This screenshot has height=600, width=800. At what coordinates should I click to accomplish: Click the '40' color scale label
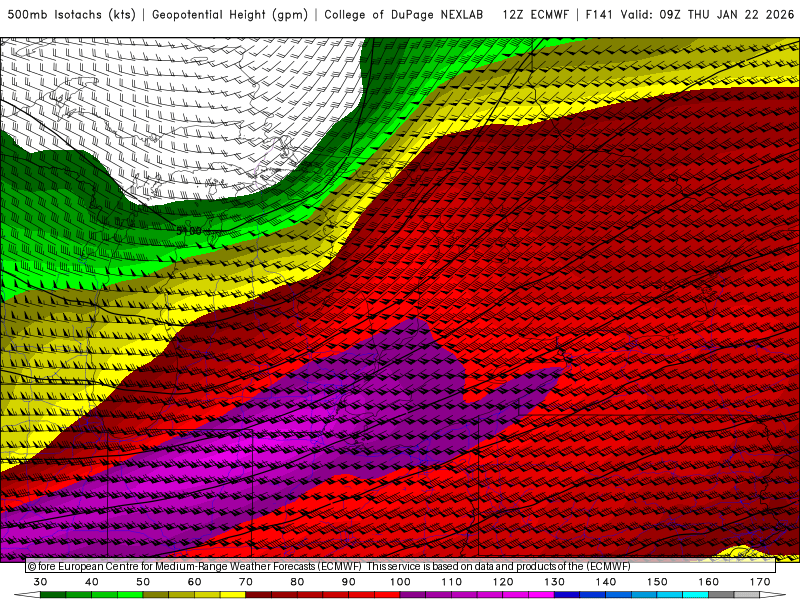[x=91, y=582]
